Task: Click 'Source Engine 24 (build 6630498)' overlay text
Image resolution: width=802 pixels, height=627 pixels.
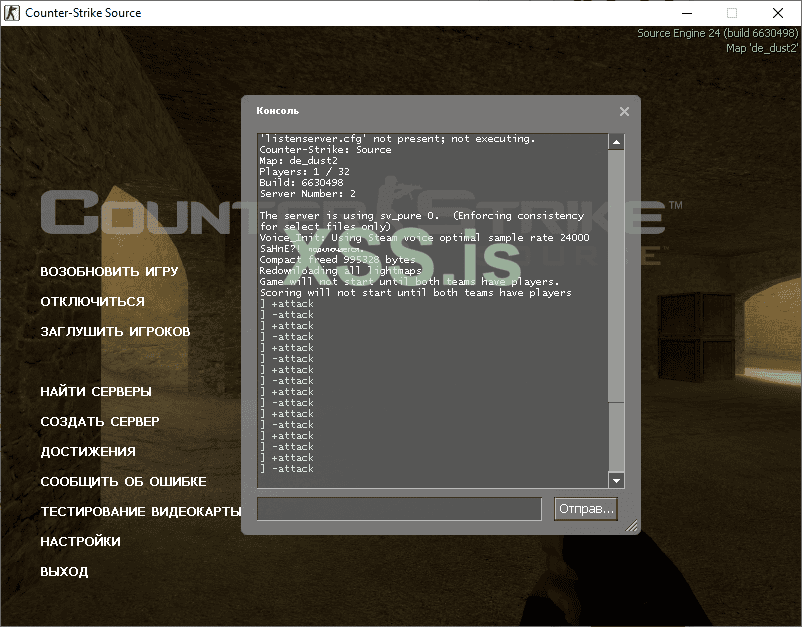Action: click(717, 33)
